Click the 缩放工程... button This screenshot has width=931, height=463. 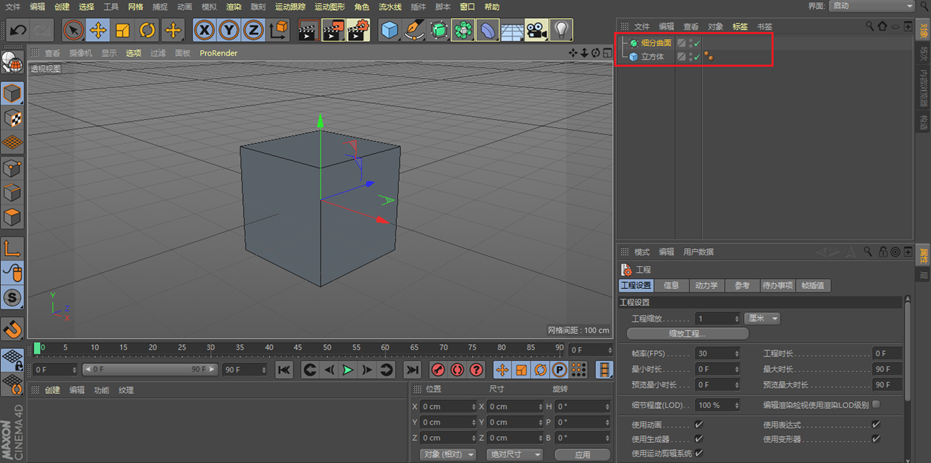[x=687, y=334]
